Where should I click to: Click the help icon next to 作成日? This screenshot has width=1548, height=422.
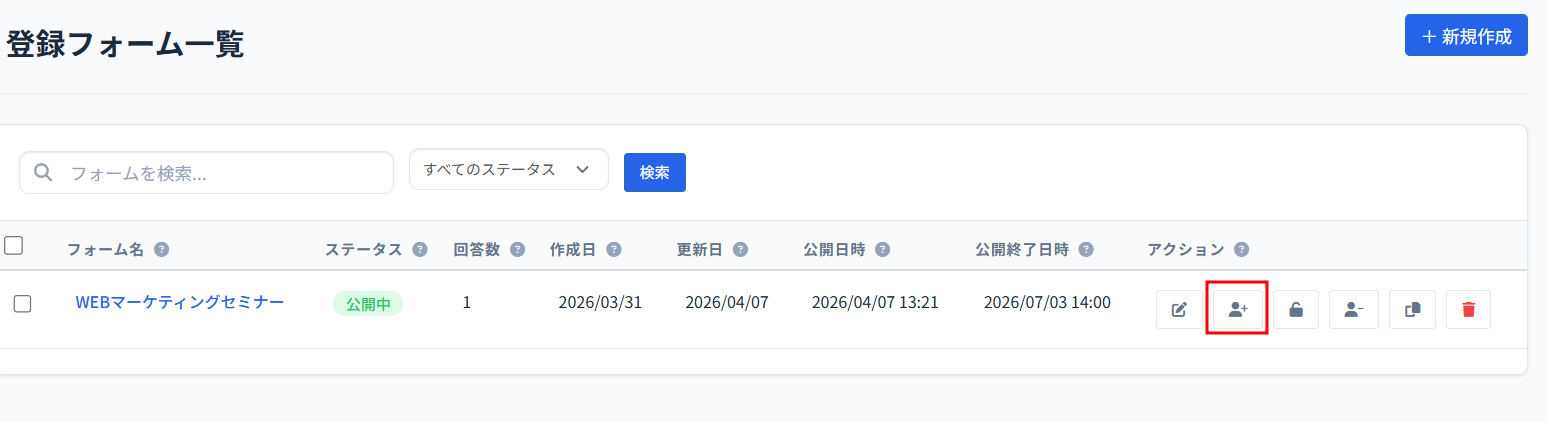tap(614, 250)
